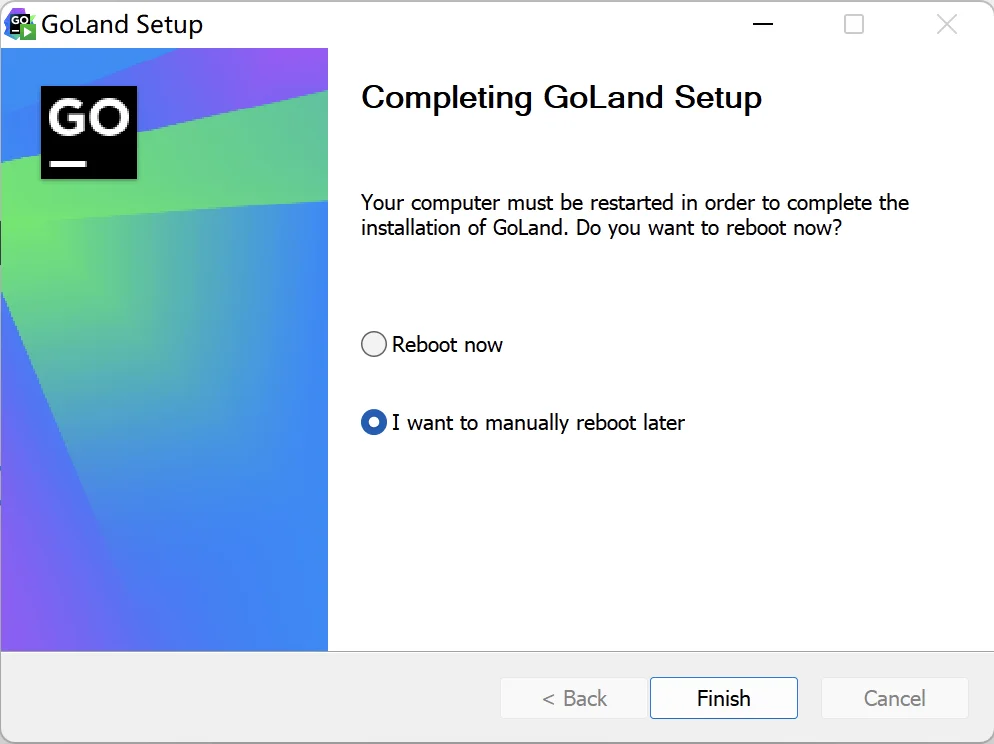Image resolution: width=994 pixels, height=744 pixels.
Task: Click the gray footer area left of Back
Action: 250,697
